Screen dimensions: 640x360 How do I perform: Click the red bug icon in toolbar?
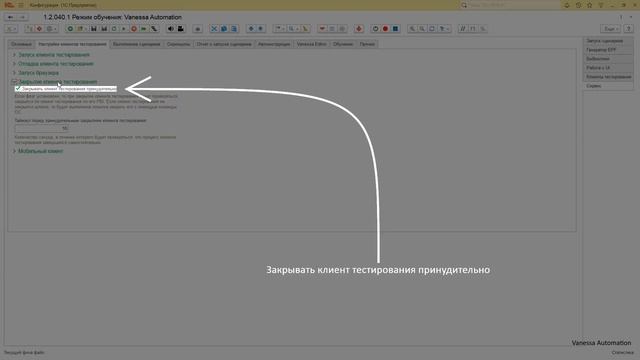[359, 29]
